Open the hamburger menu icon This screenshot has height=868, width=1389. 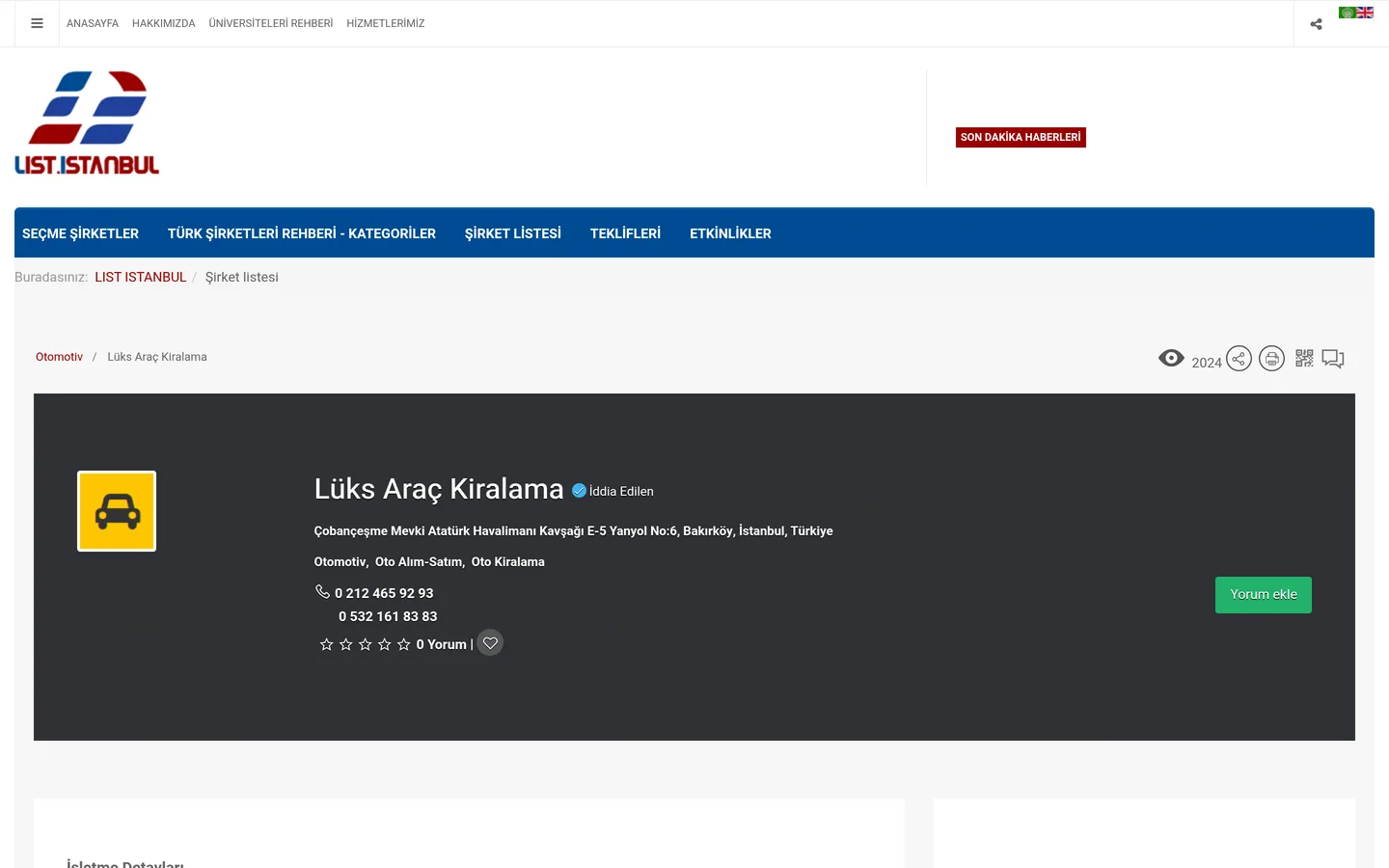point(37,23)
